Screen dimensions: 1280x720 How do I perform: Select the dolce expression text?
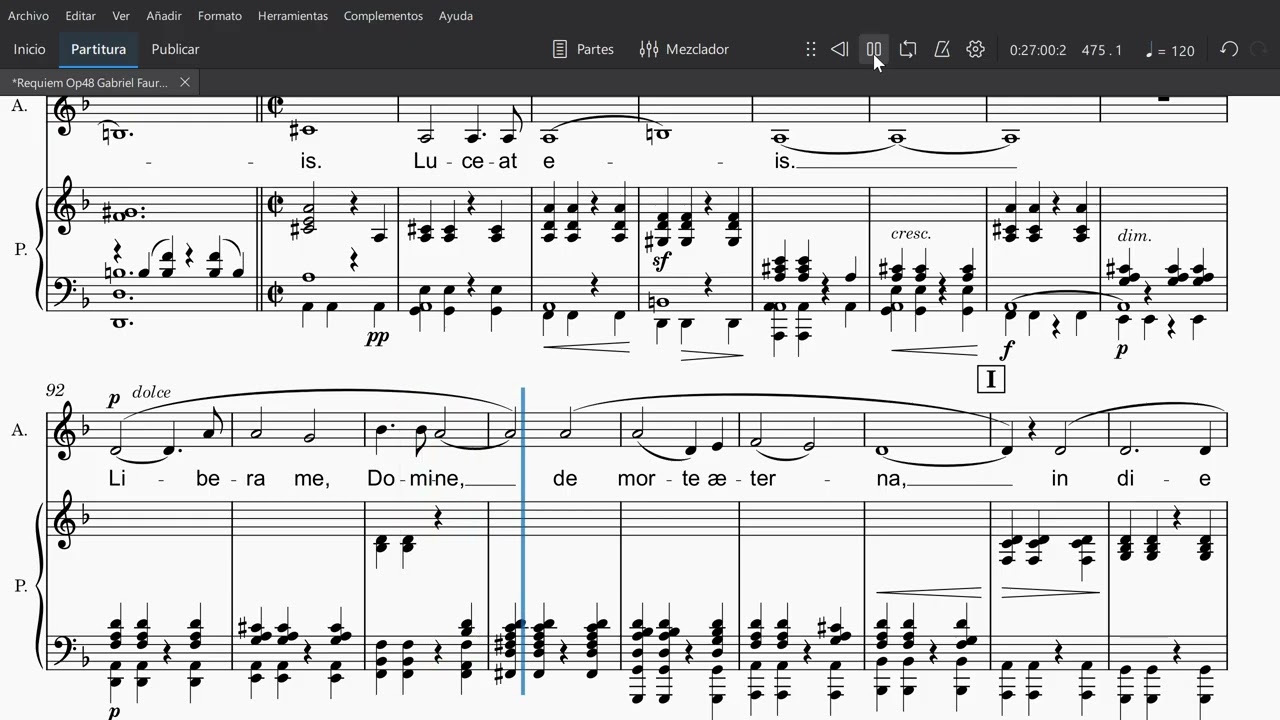click(151, 392)
